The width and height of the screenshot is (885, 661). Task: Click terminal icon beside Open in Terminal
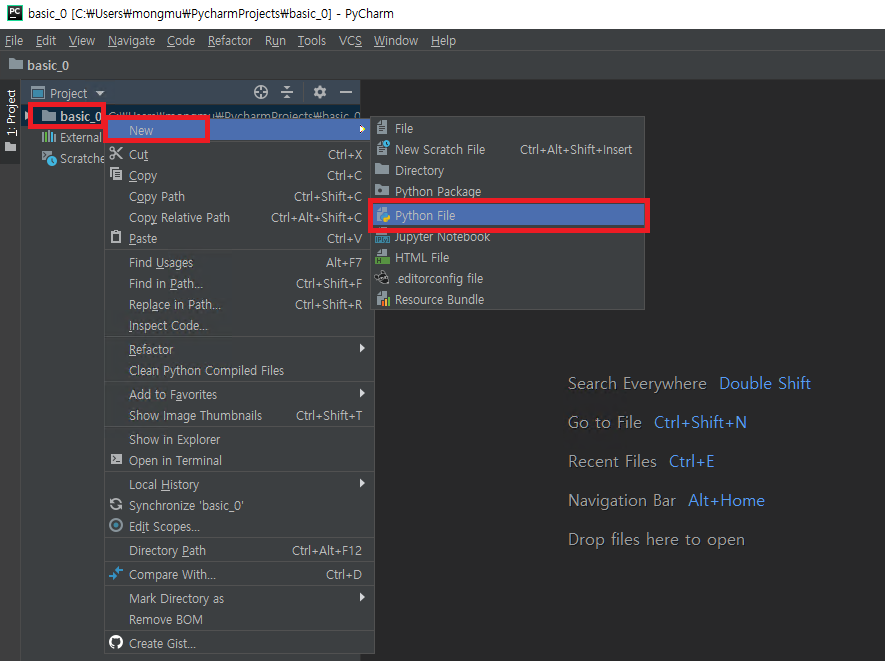tap(116, 459)
